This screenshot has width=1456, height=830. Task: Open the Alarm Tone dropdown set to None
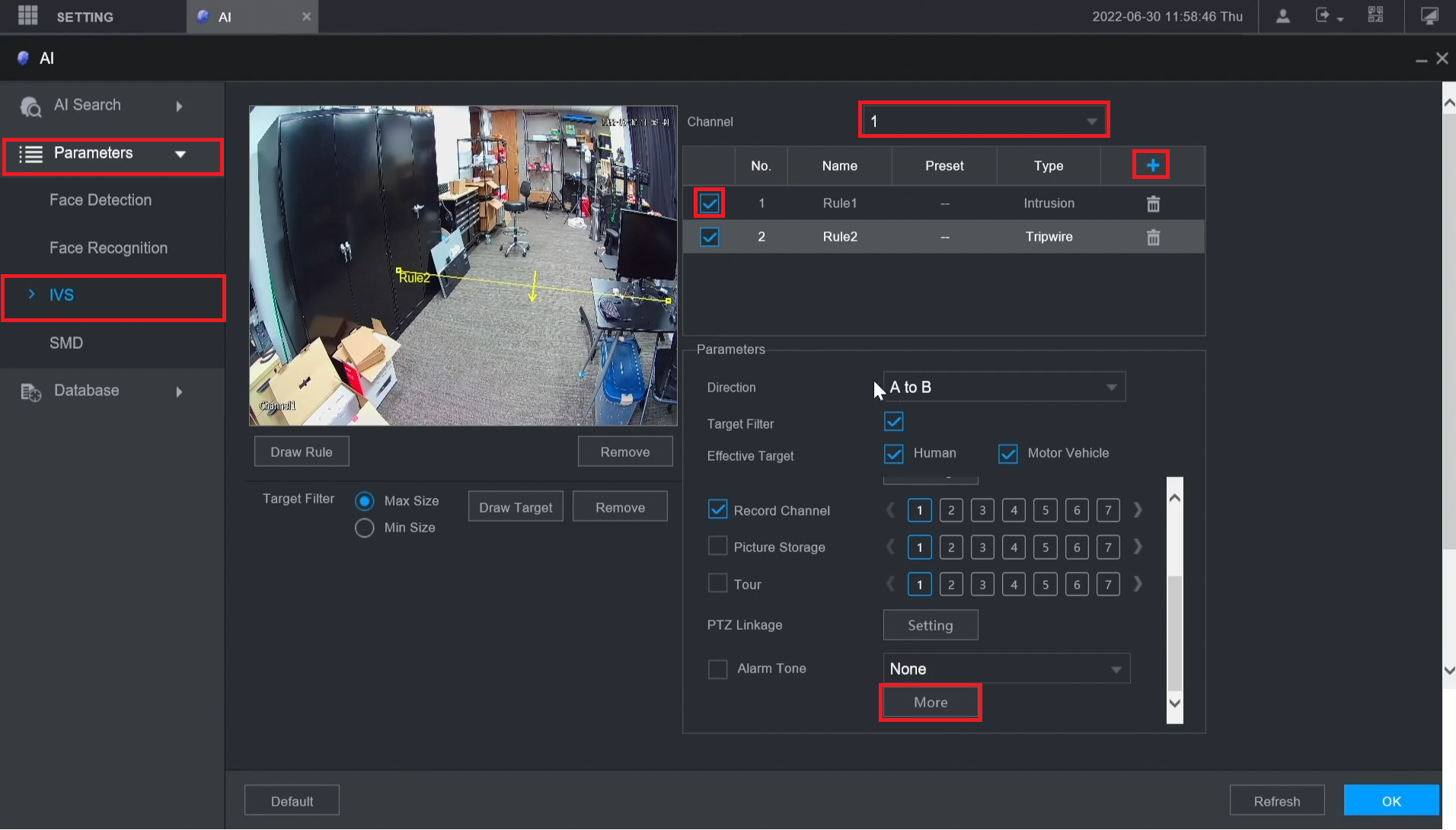coord(1006,669)
